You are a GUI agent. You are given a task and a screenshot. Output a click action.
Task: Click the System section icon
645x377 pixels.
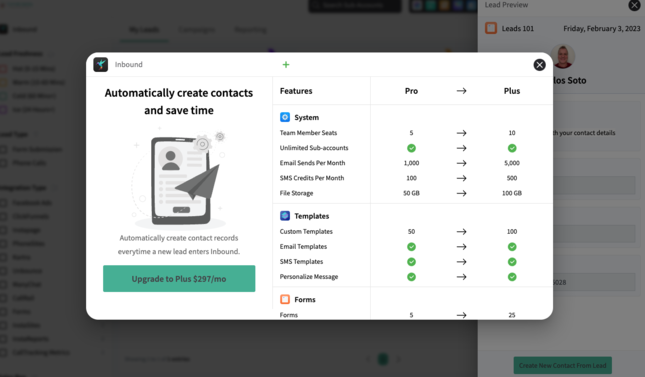[285, 117]
